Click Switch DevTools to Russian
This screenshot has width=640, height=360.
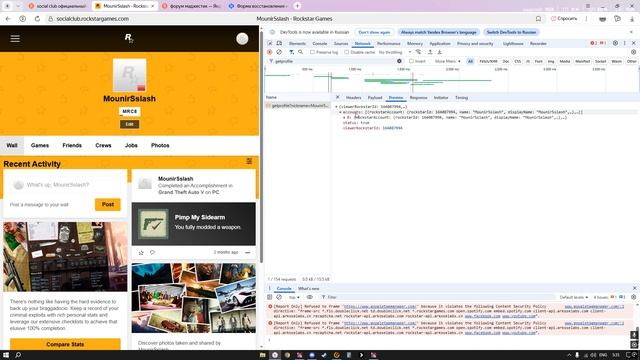[x=511, y=32]
